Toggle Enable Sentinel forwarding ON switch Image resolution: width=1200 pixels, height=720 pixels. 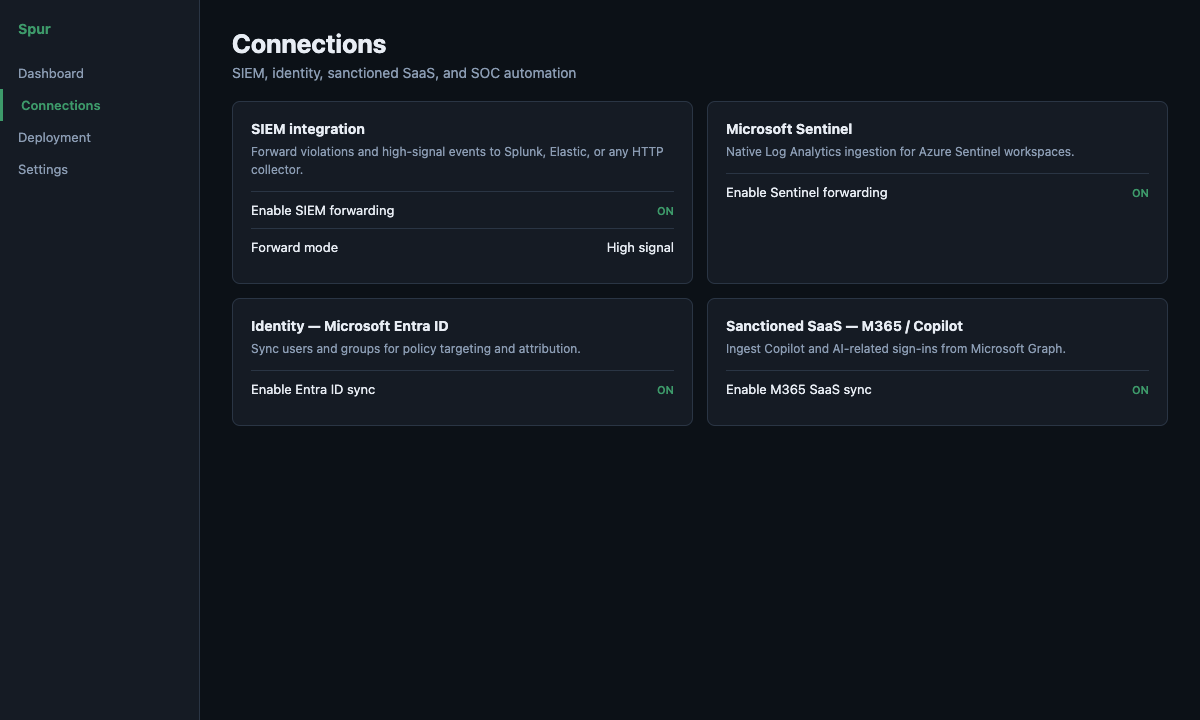pos(1140,193)
